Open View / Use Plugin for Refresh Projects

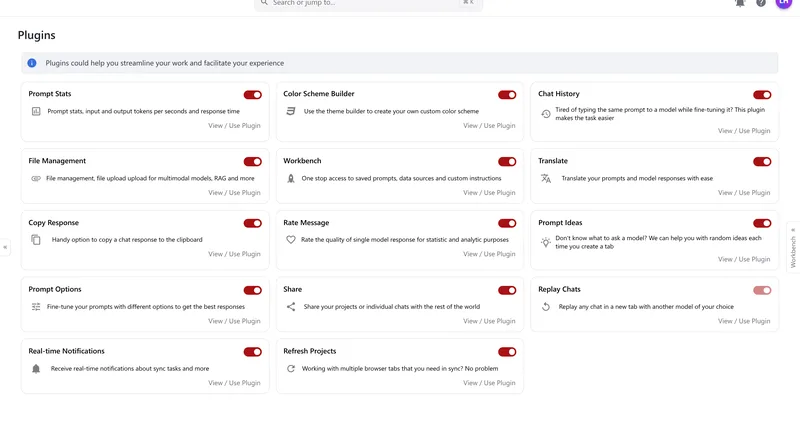pos(489,383)
